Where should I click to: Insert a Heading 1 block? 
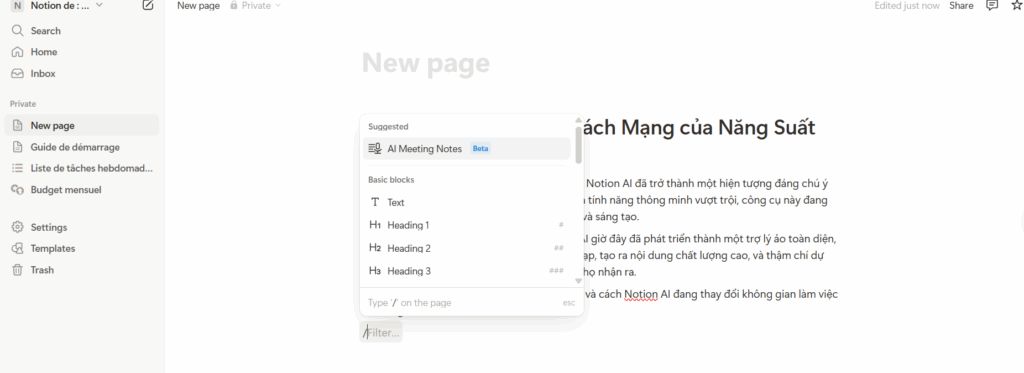[x=467, y=225]
